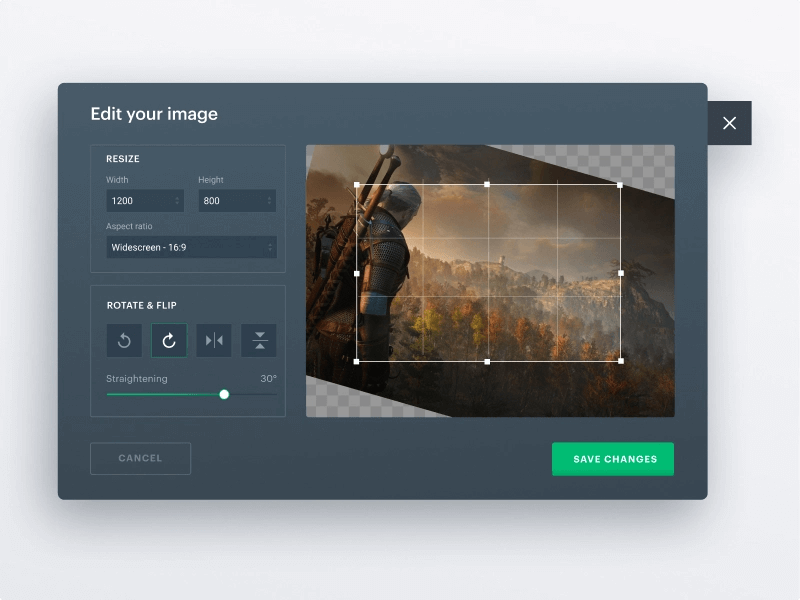Click the top-right crop handle
800x600 pixels.
(x=620, y=185)
